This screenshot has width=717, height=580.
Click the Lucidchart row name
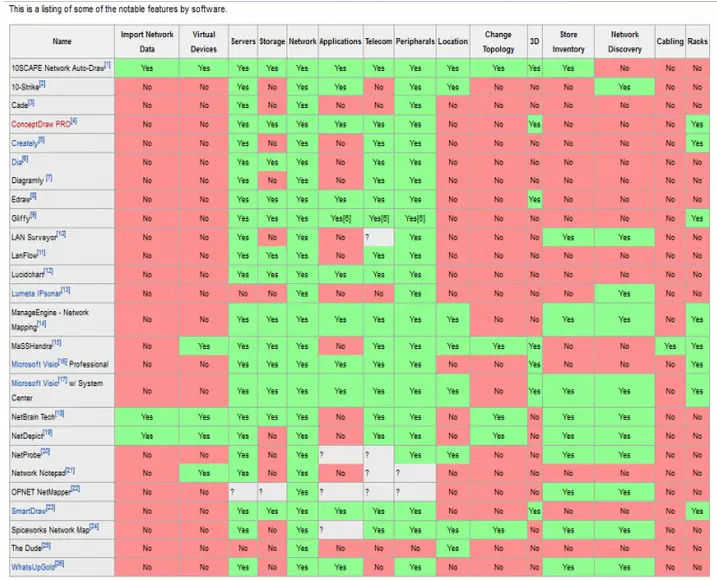click(27, 274)
